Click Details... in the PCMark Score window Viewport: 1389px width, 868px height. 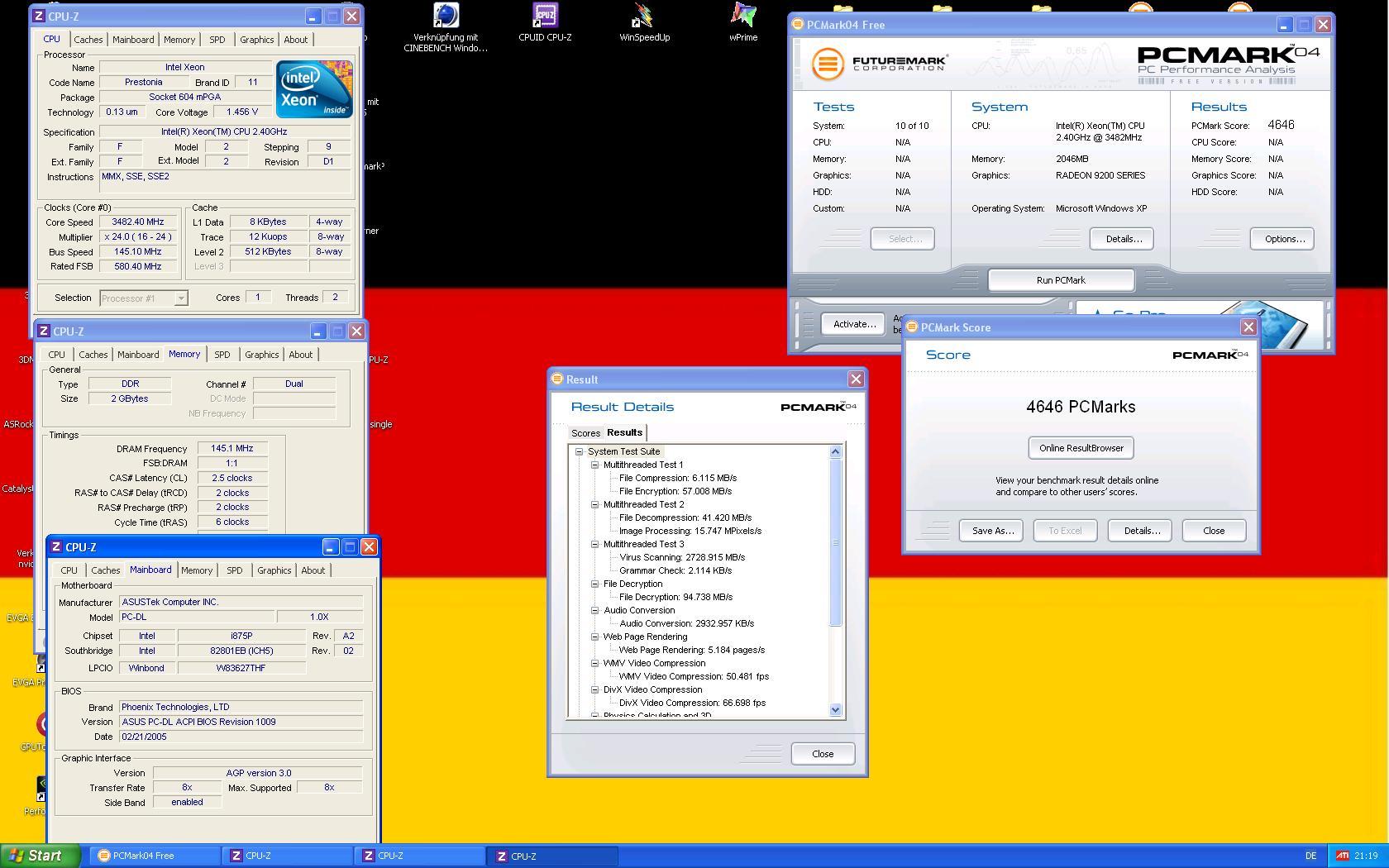1140,531
